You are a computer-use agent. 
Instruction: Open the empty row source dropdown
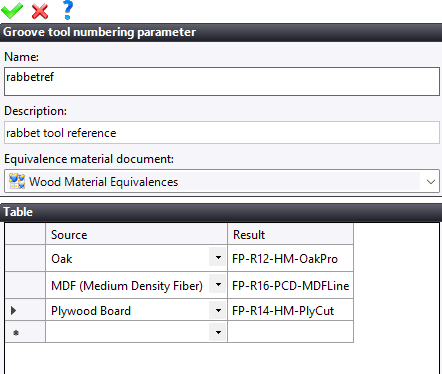pyautogui.click(x=218, y=332)
